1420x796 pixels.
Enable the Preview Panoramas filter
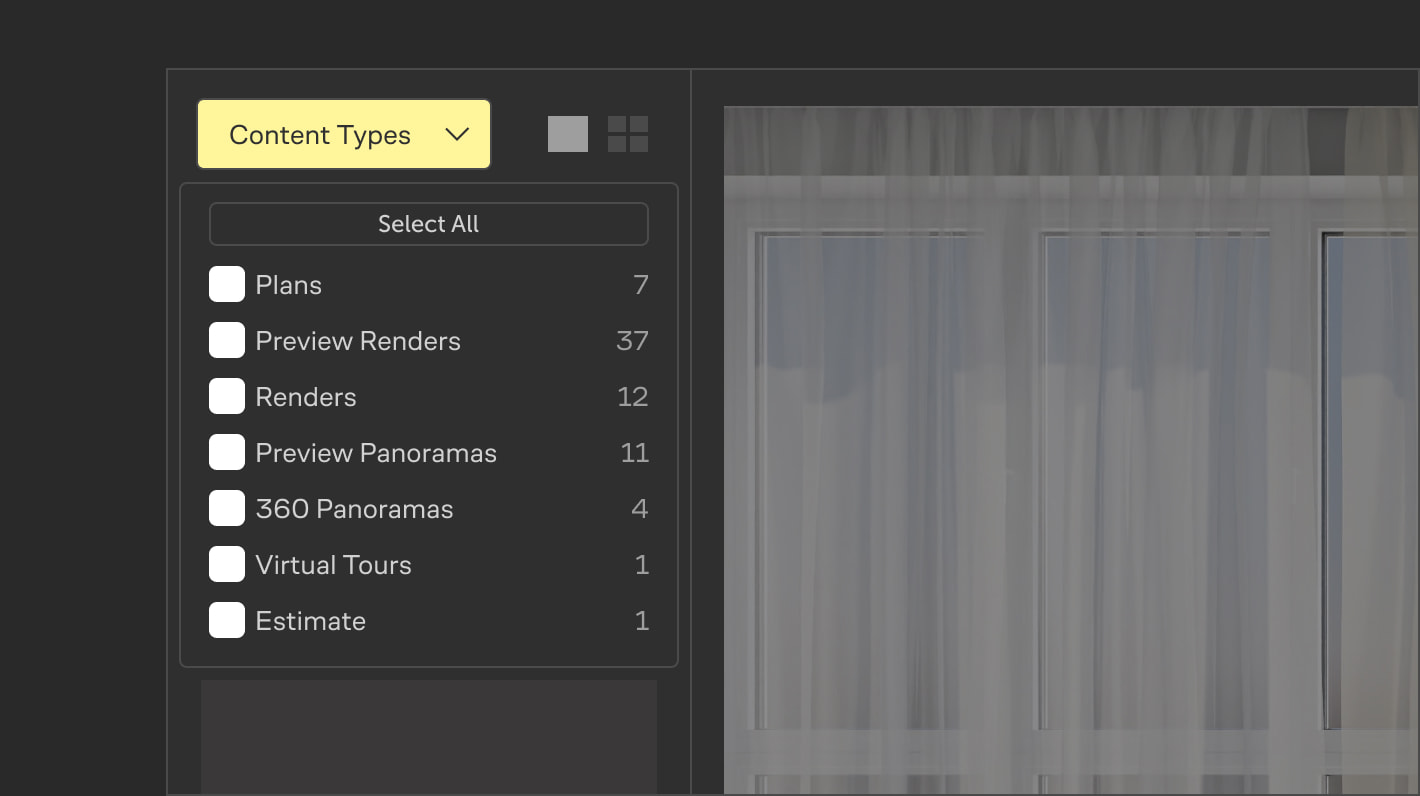[x=227, y=452]
